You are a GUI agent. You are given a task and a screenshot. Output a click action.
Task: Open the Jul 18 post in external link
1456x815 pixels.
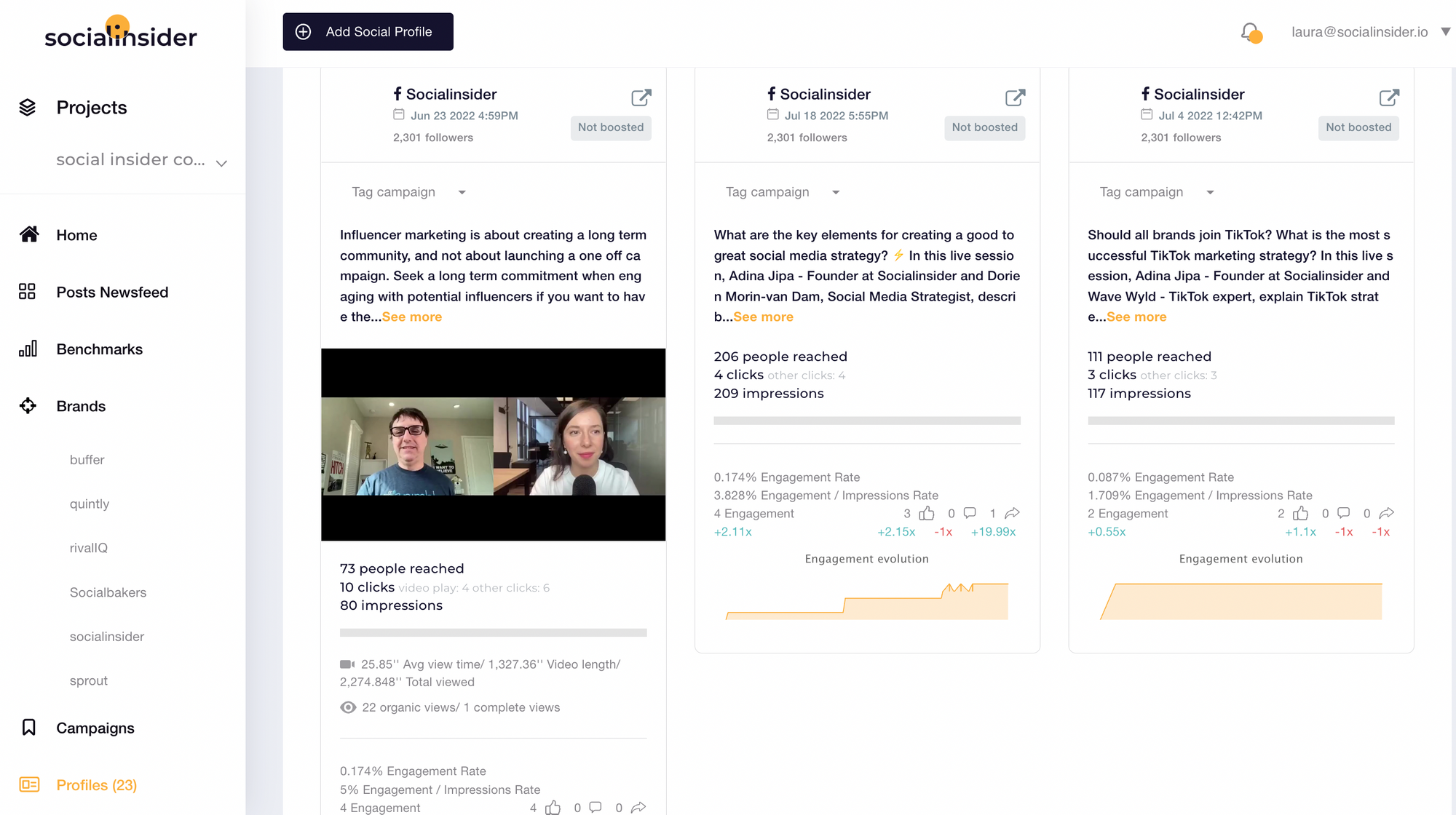[1015, 98]
